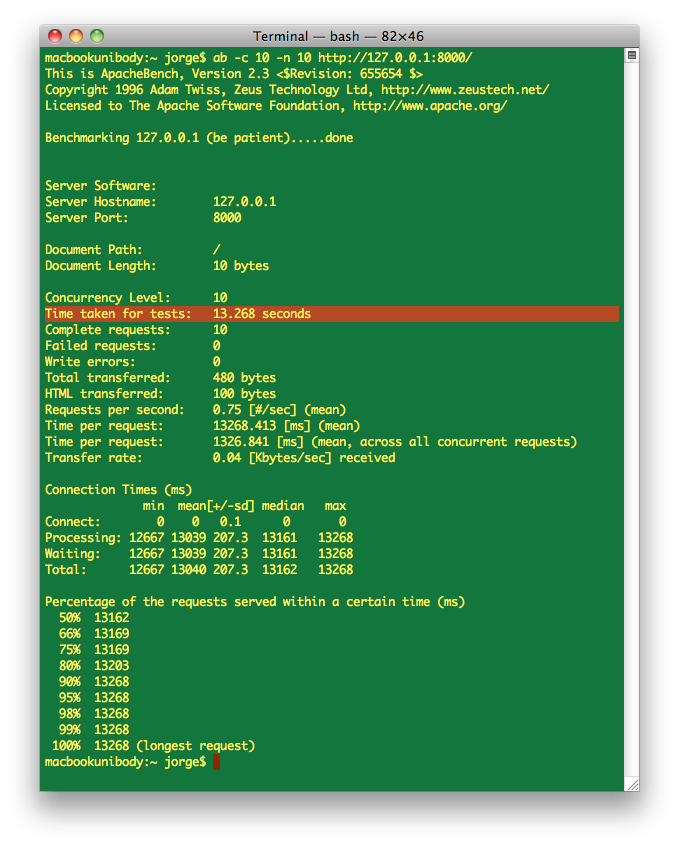Click the Terminal — bash — 82×46 title
679x846 pixels.
[x=338, y=36]
